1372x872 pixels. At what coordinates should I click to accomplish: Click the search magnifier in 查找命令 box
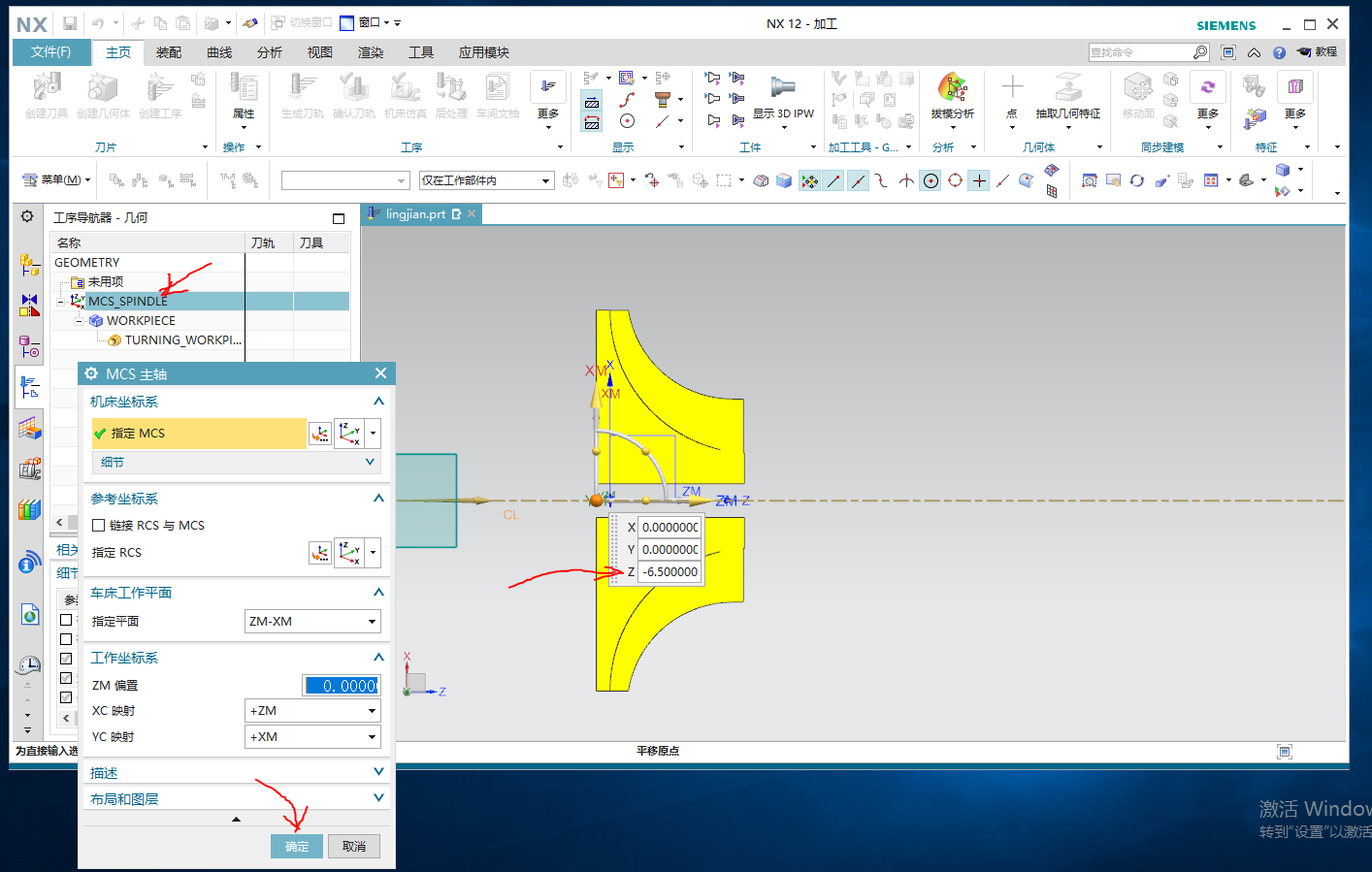[1200, 52]
